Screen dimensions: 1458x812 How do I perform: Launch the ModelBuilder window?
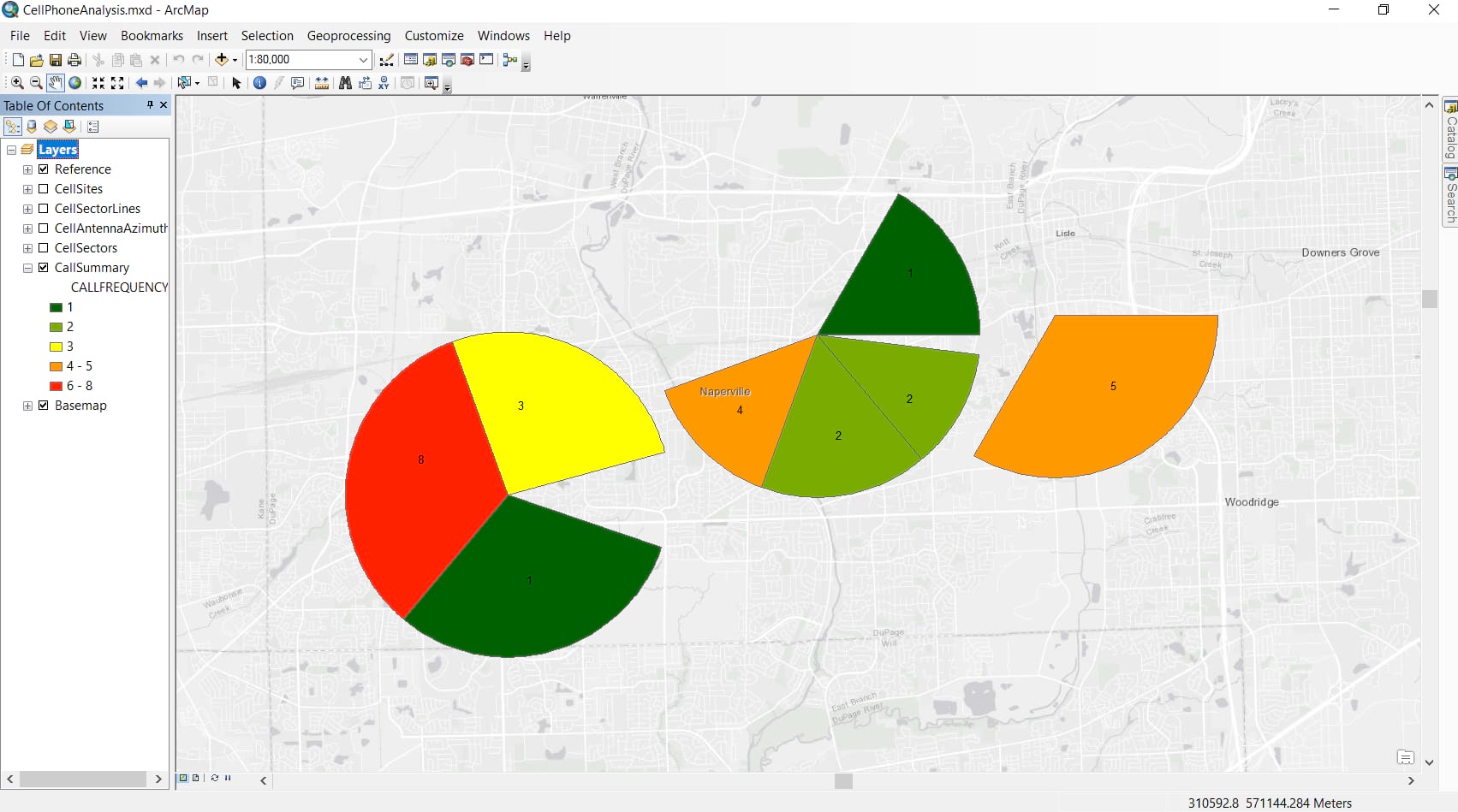[510, 60]
